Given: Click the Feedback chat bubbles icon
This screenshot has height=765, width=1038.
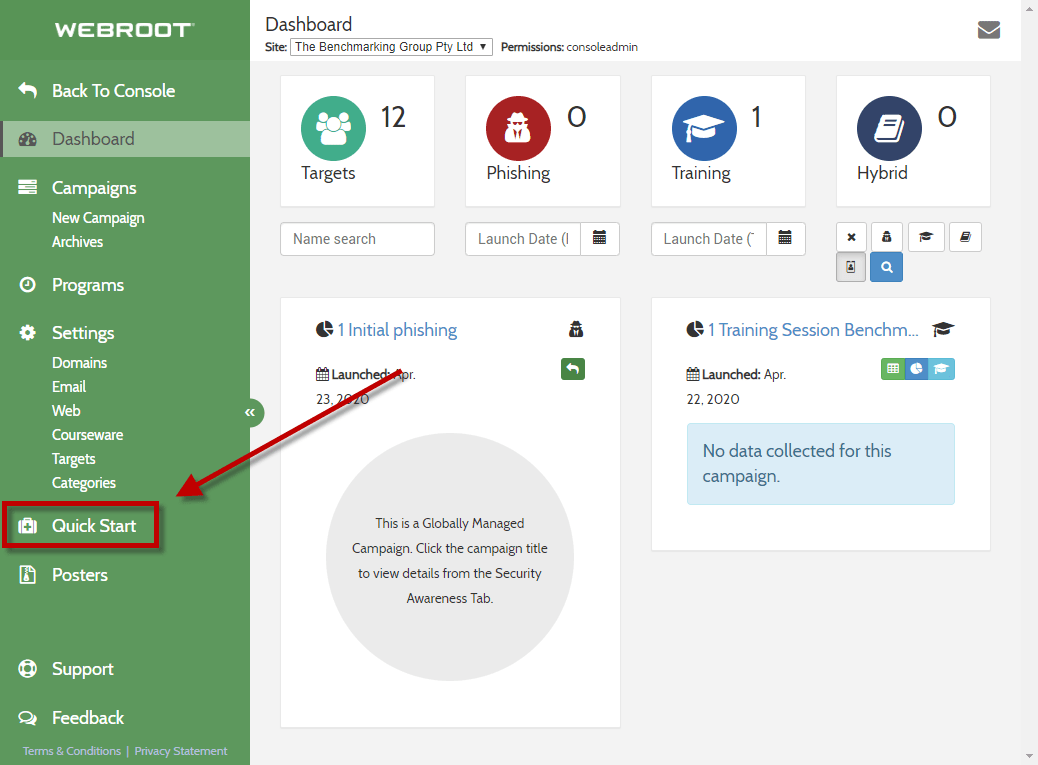Looking at the screenshot, I should pyautogui.click(x=27, y=717).
